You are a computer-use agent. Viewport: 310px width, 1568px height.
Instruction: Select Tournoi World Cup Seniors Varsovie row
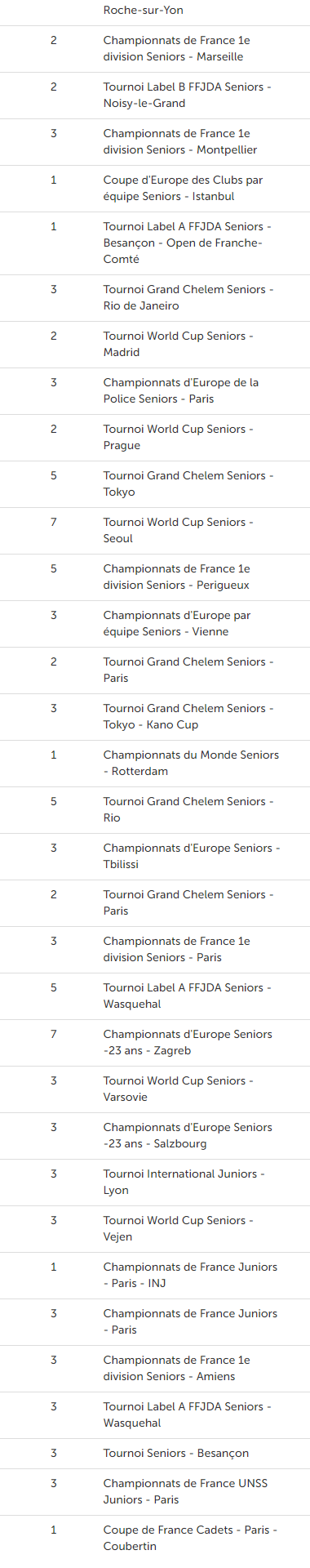pos(155,1089)
